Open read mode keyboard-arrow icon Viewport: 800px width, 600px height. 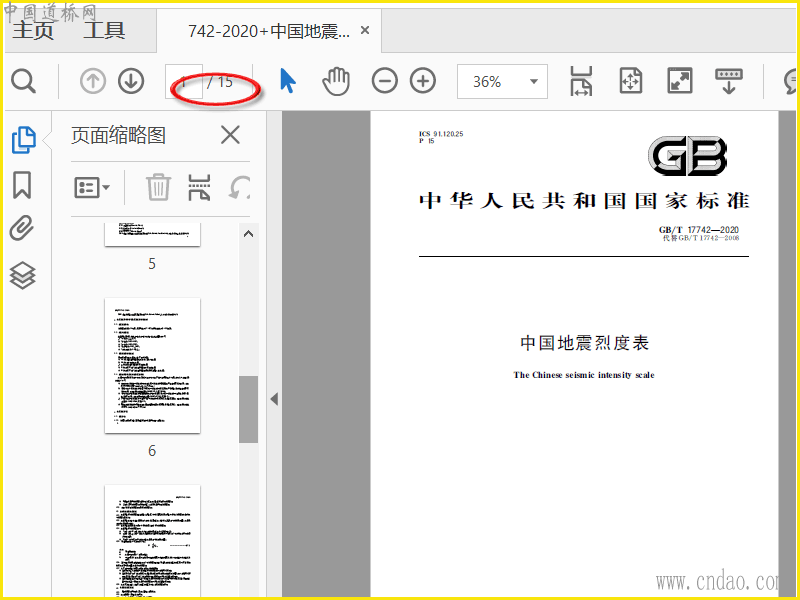729,81
